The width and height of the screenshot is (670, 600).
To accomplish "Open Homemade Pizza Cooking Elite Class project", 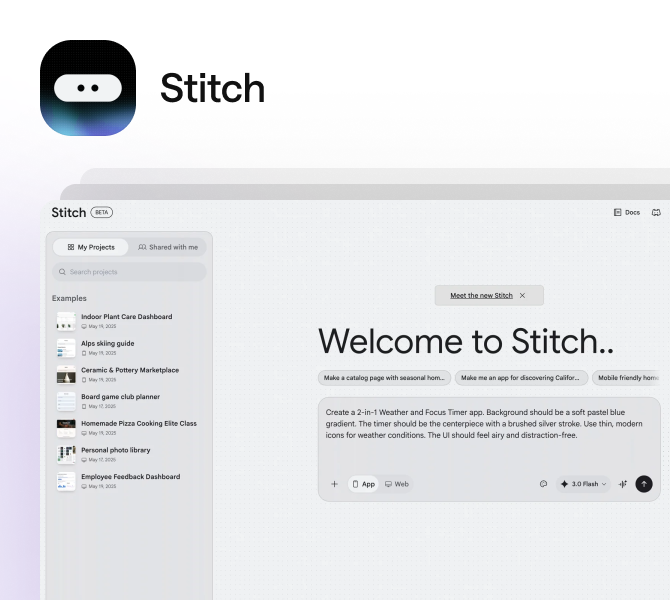I will click(x=127, y=428).
